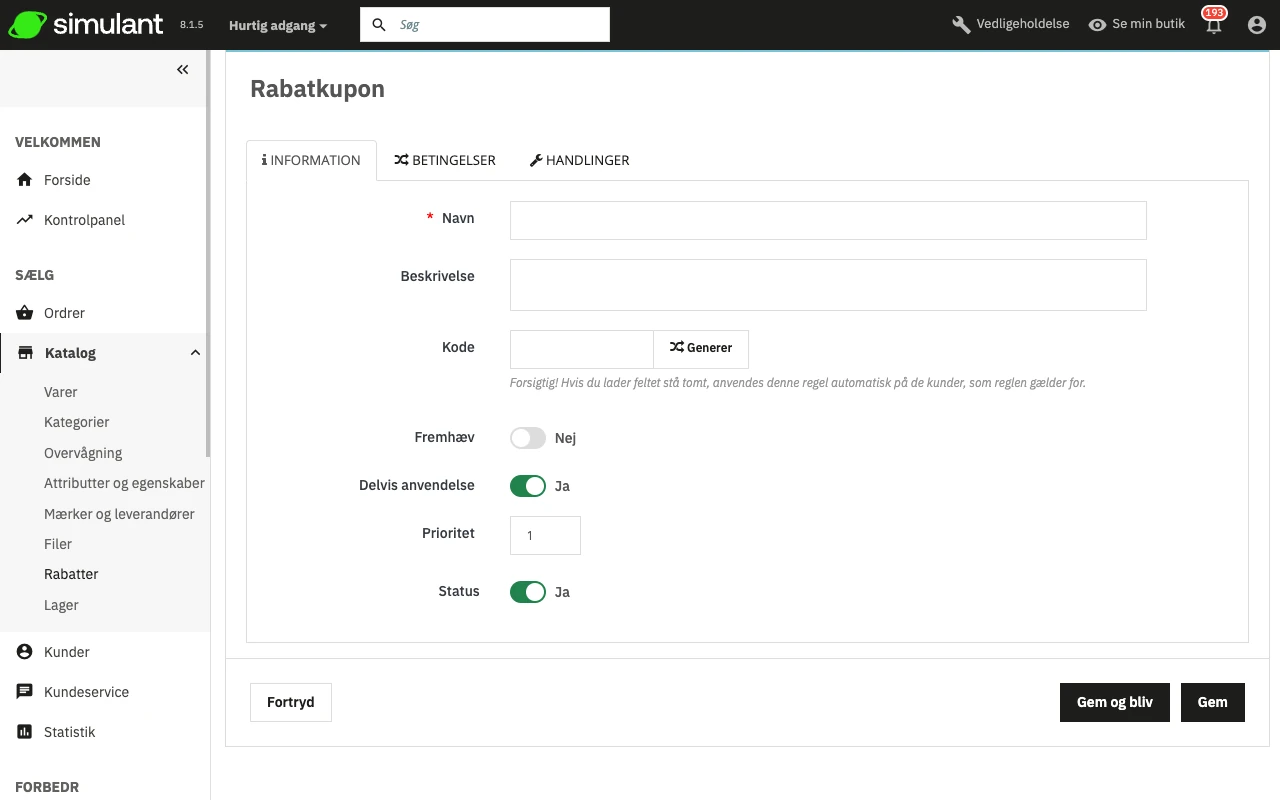Collapse the Katalog menu section
This screenshot has height=800, width=1280.
coord(195,353)
